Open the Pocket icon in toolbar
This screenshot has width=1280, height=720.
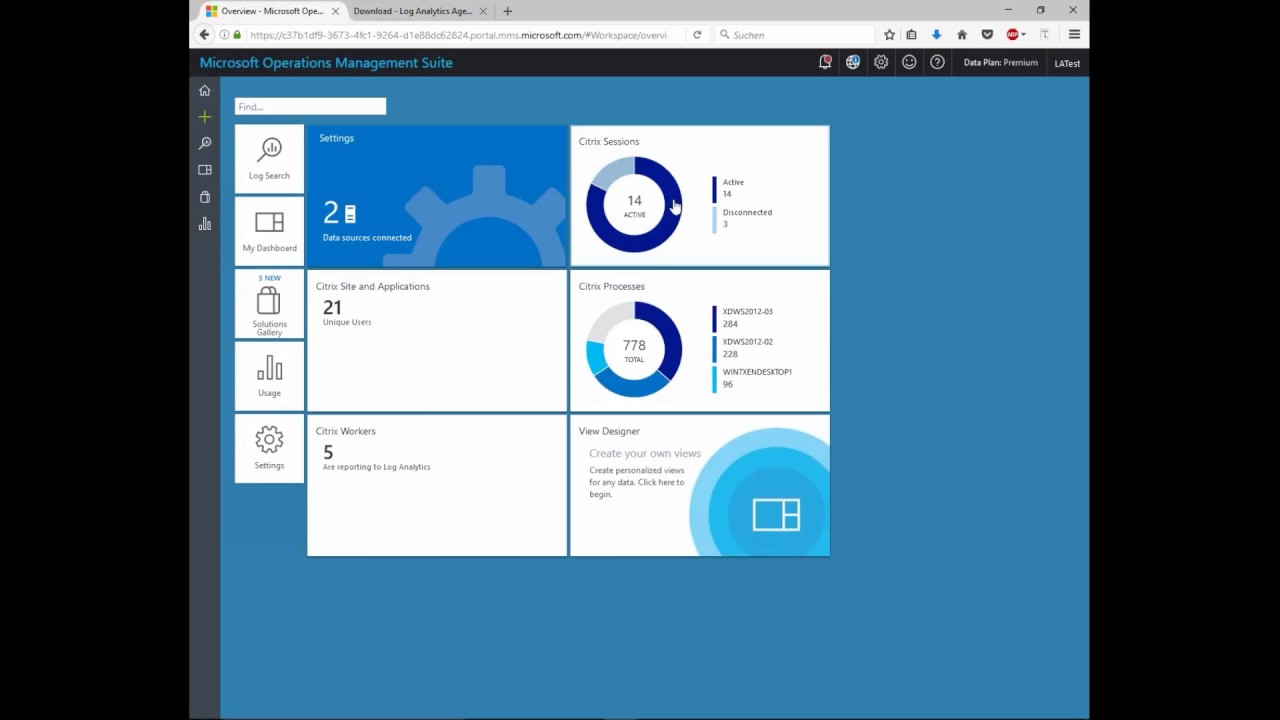coord(987,35)
